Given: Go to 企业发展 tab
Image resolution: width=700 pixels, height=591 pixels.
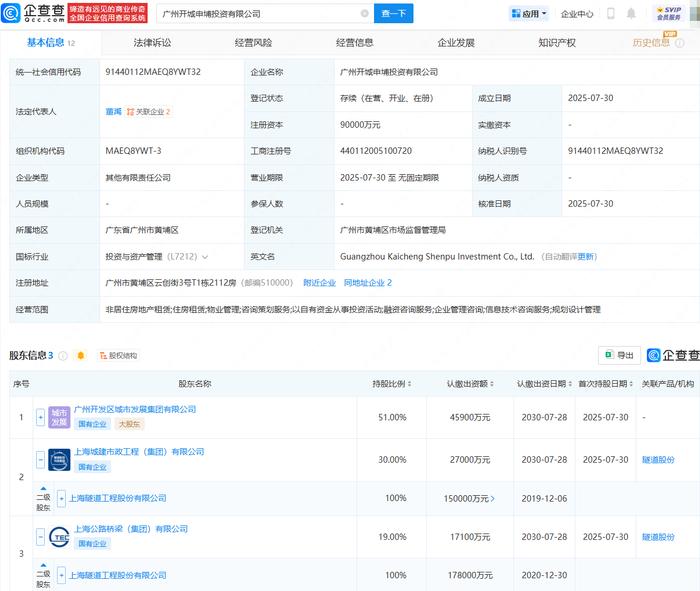Looking at the screenshot, I should coord(456,43).
